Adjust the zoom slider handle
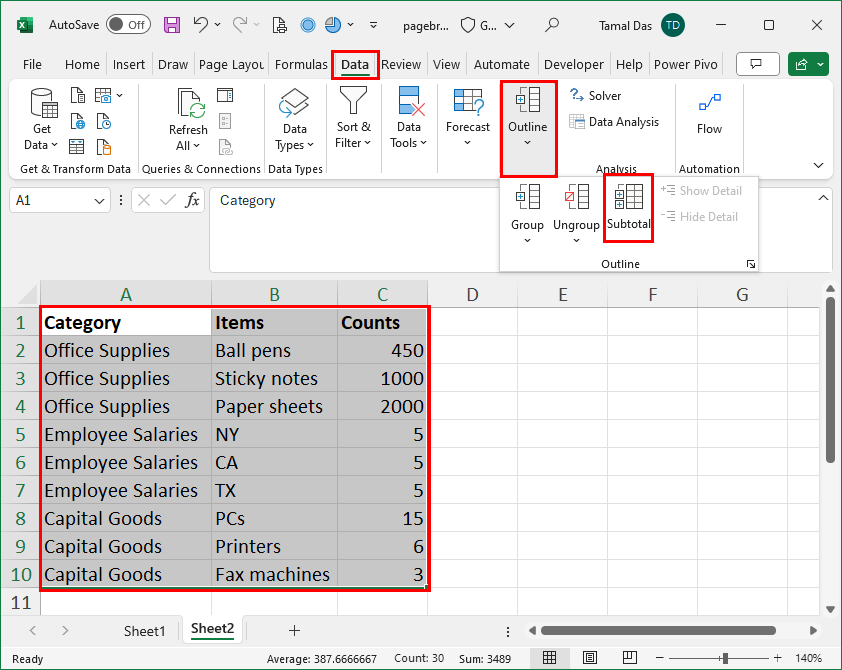 (725, 658)
